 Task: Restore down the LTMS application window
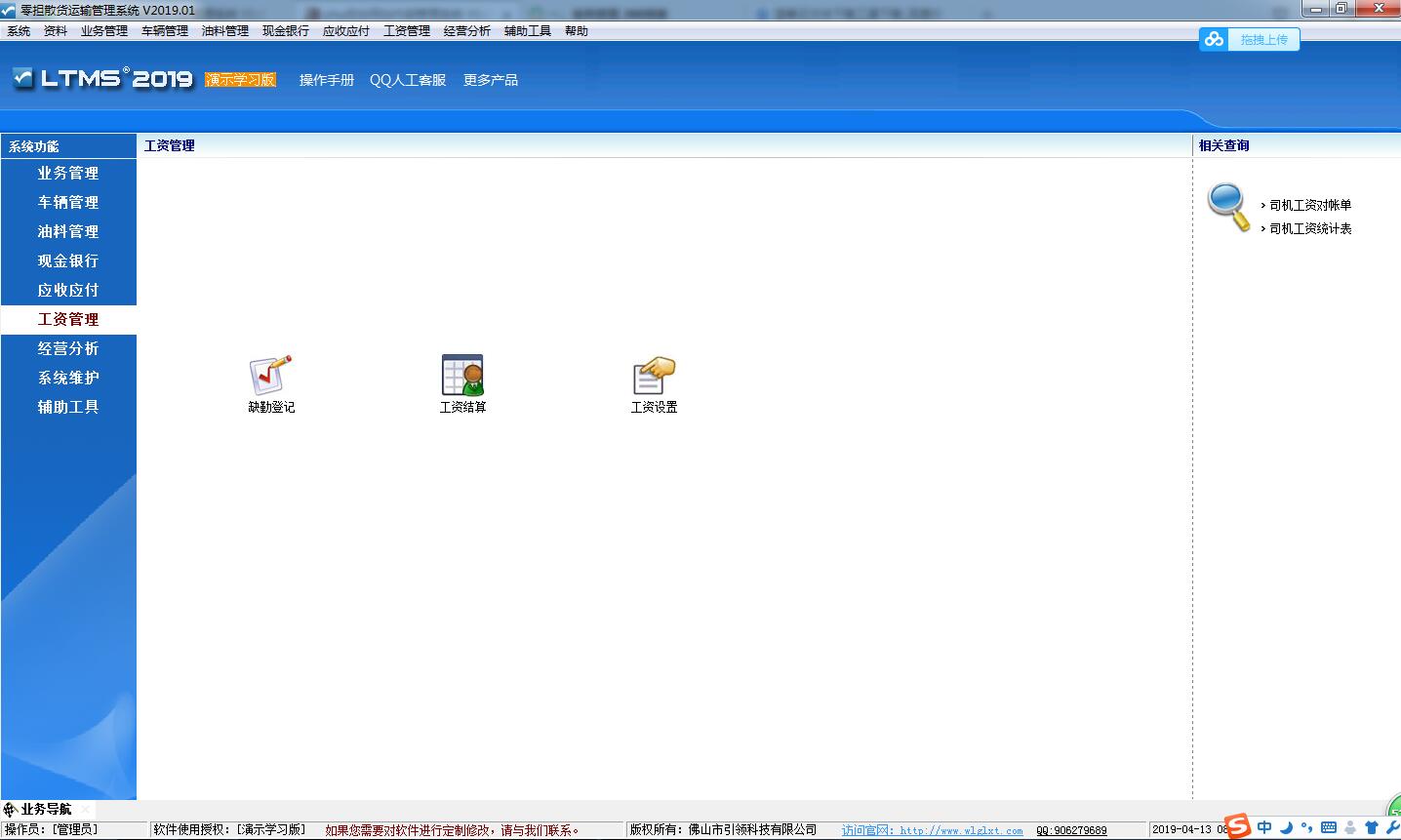click(1343, 9)
